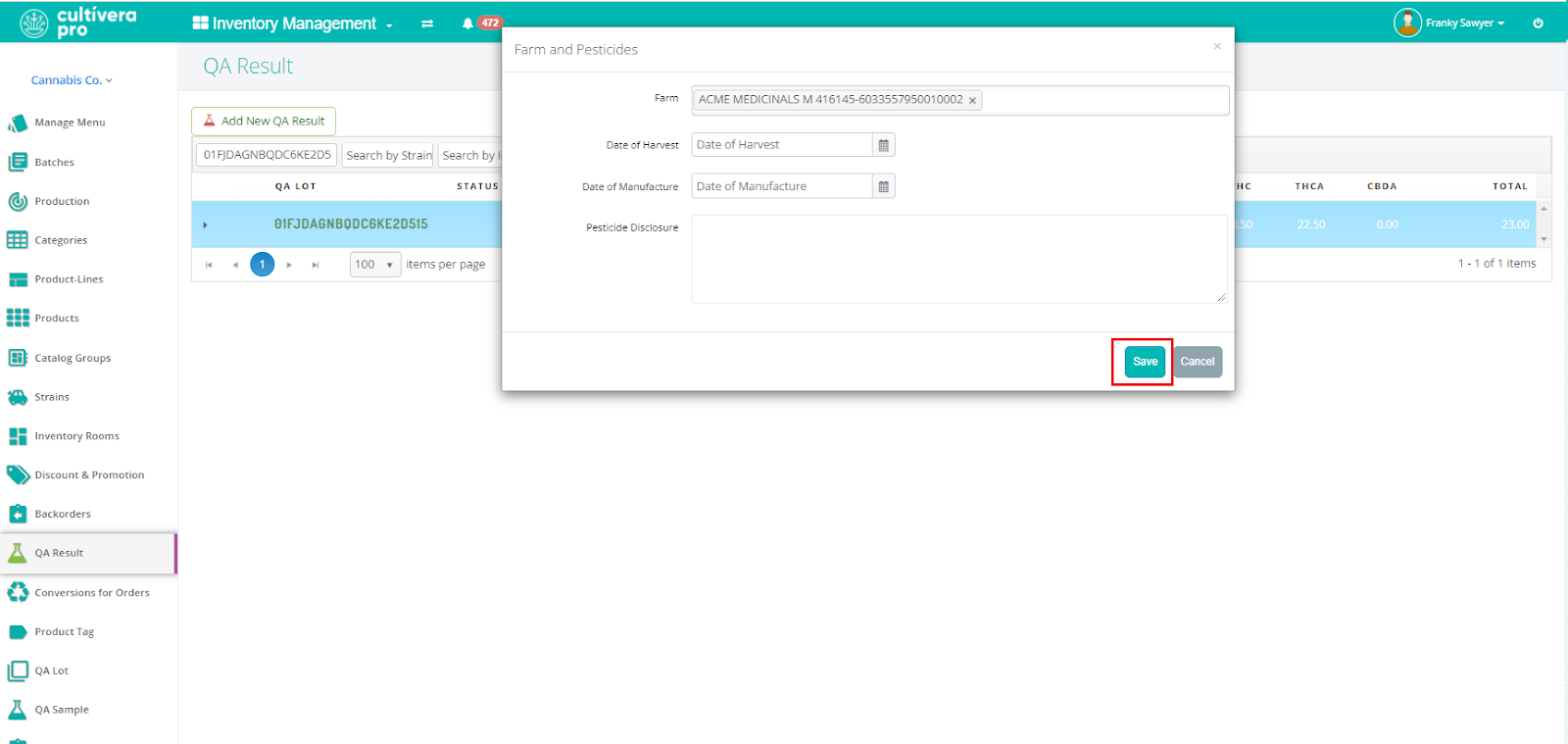The height and width of the screenshot is (744, 1568).
Task: Expand the 01FJDAGNBQDC6KE2D515 row details
Action: 205,224
